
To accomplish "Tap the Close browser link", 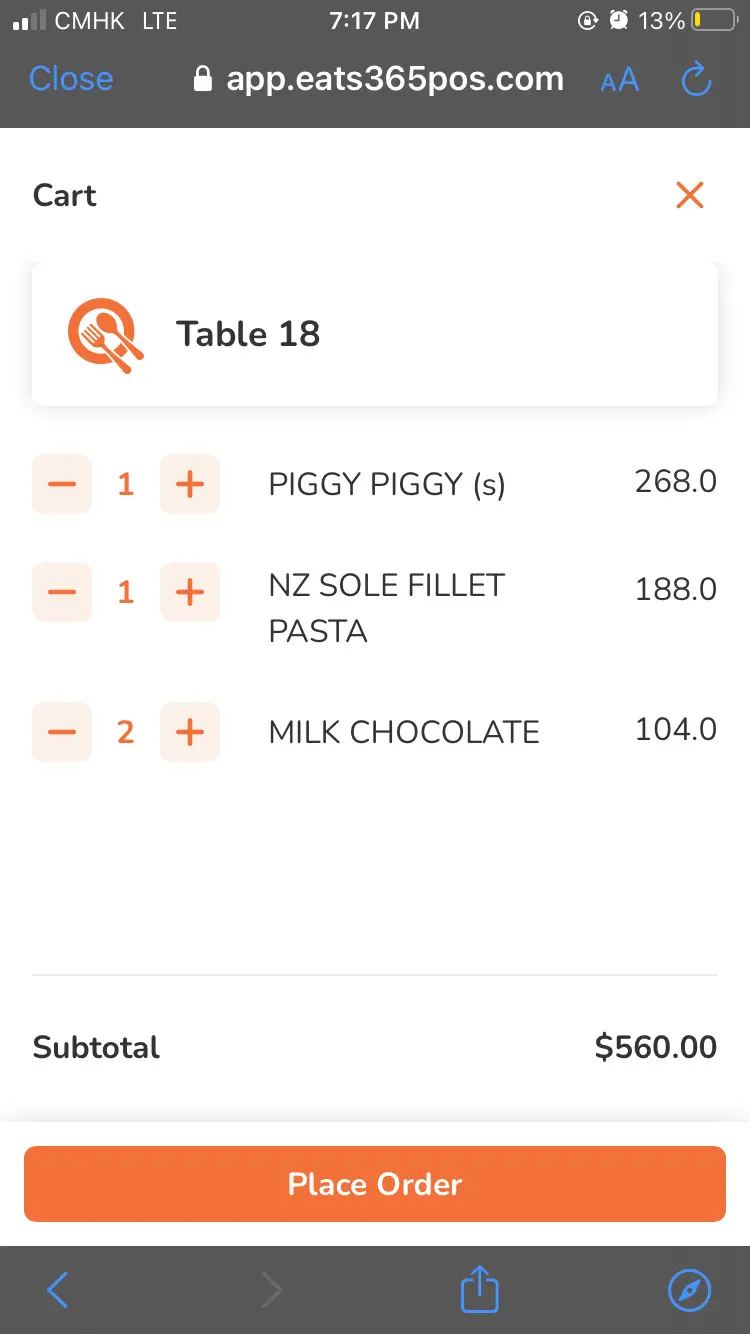I will (x=71, y=79).
